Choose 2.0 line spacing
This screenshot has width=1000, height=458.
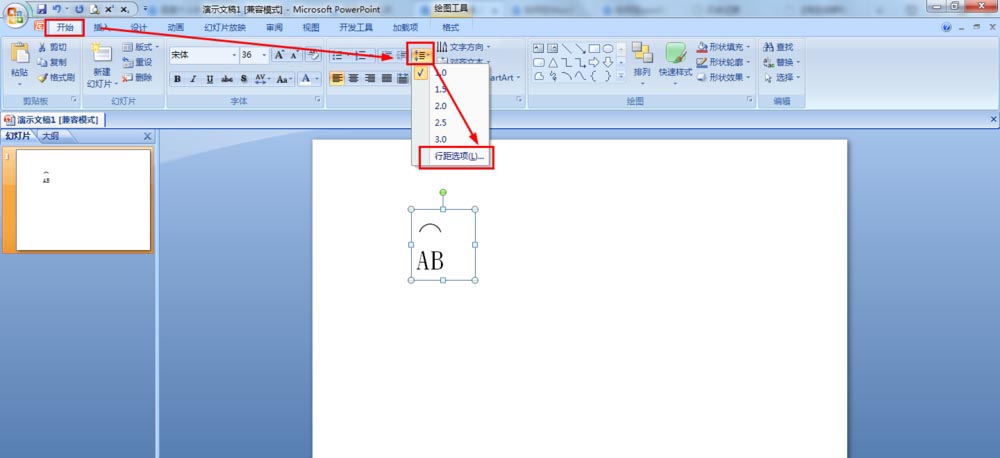[x=450, y=106]
